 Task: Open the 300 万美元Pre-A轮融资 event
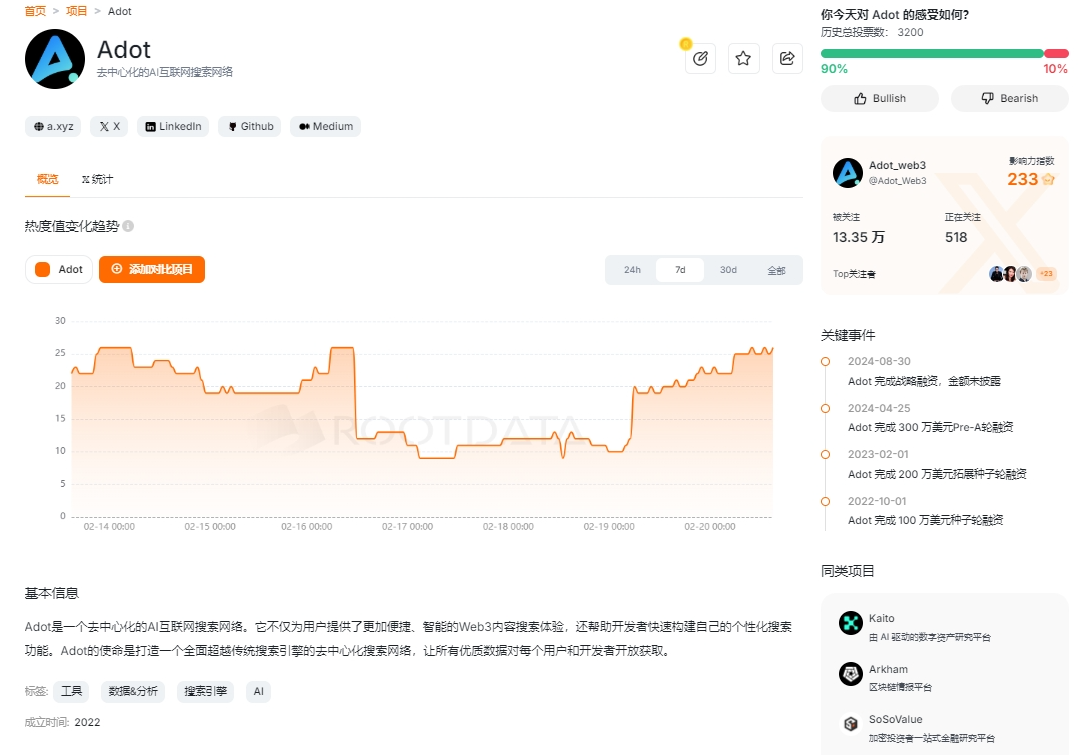[x=930, y=427]
